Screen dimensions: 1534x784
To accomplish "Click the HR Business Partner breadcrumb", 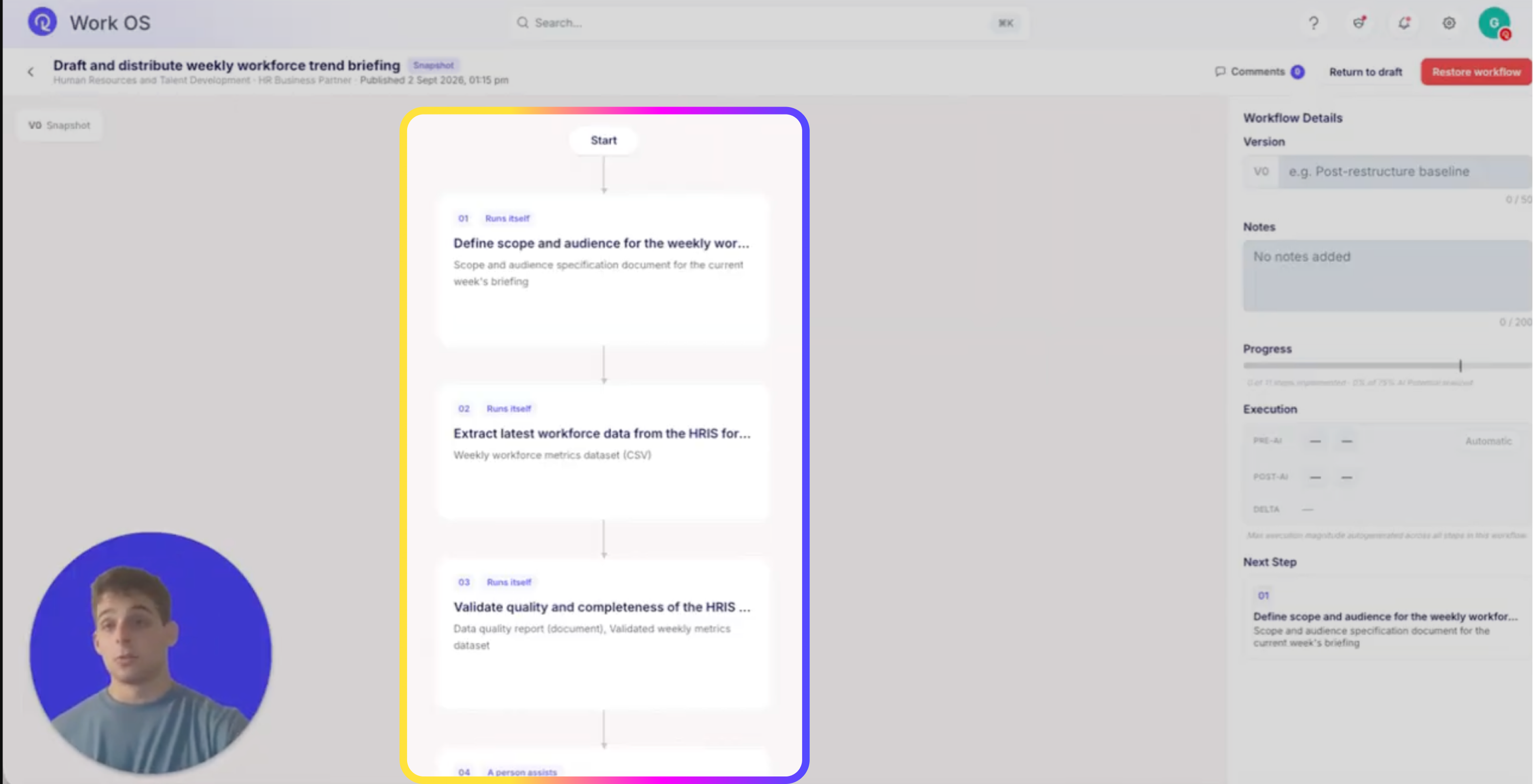I will tap(304, 80).
